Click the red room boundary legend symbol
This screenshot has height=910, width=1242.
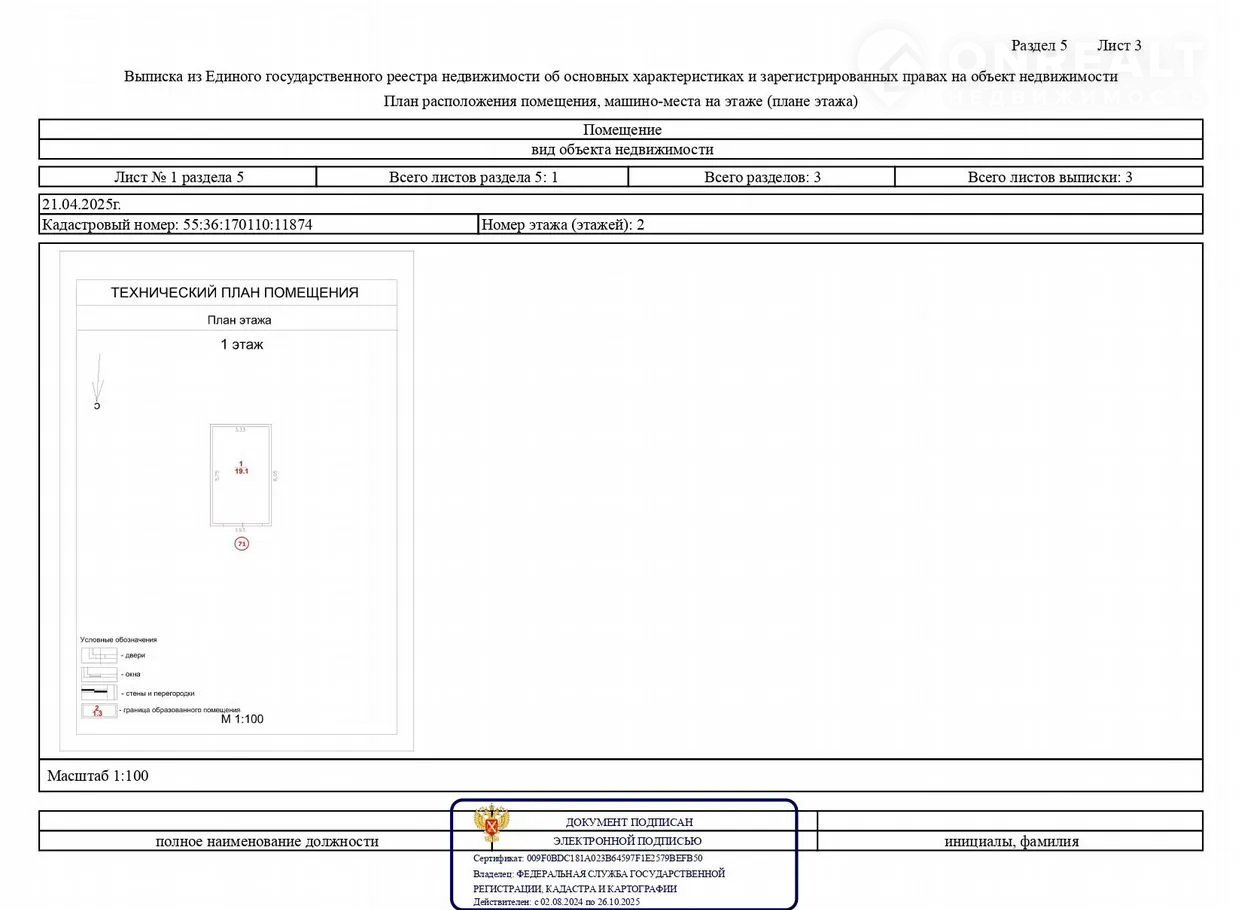[x=98, y=711]
